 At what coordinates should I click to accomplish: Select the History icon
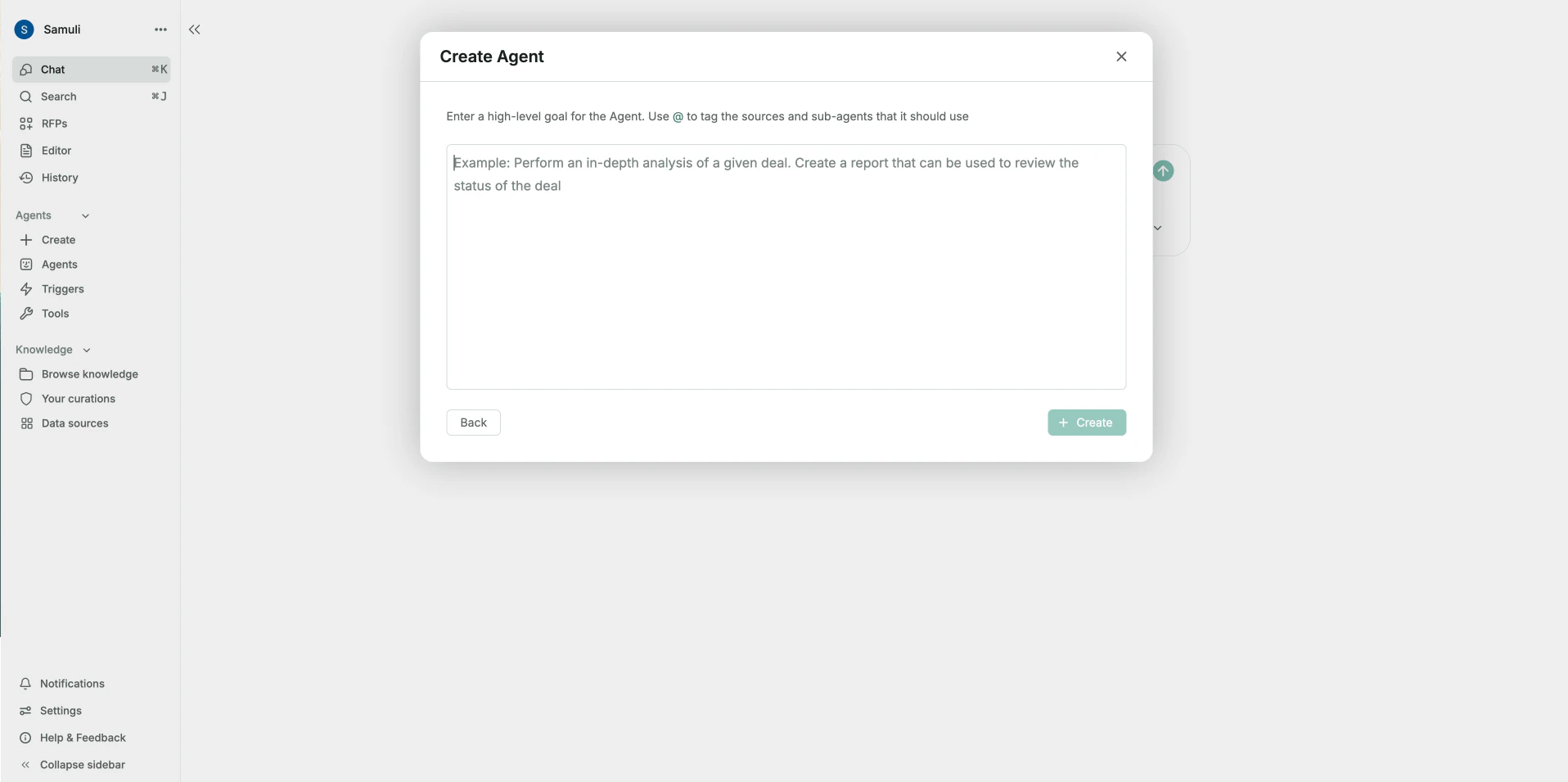[26, 178]
